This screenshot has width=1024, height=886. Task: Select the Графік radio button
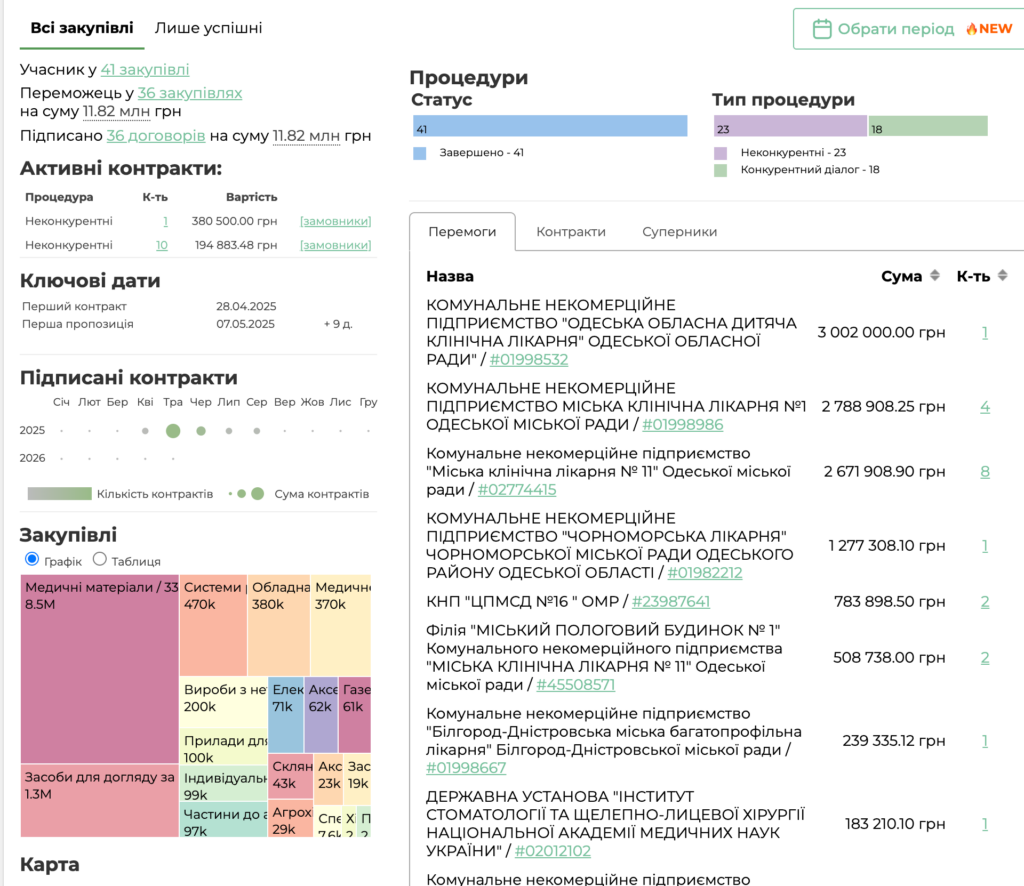click(31, 559)
